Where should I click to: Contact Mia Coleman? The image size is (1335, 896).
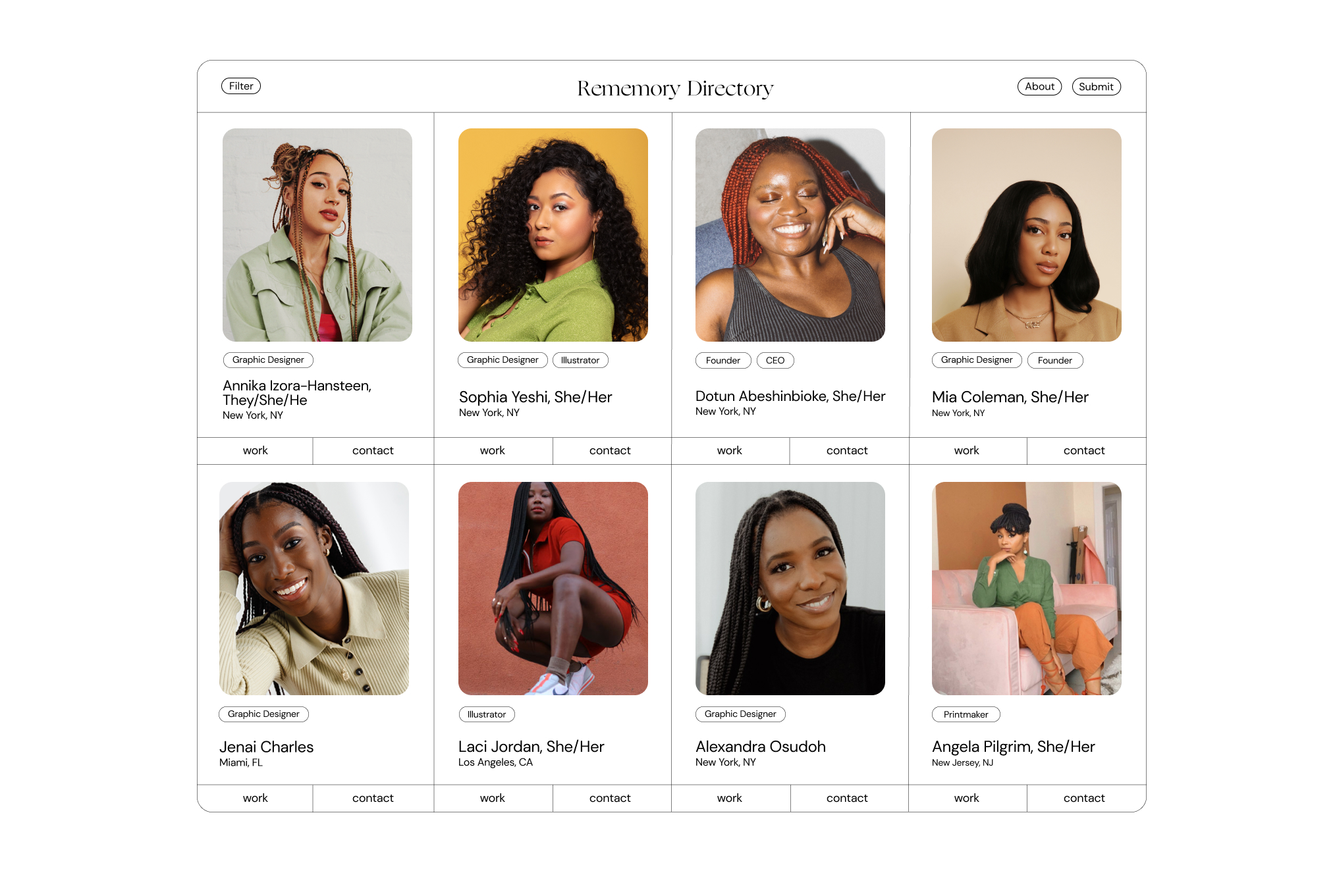pyautogui.click(x=1084, y=450)
